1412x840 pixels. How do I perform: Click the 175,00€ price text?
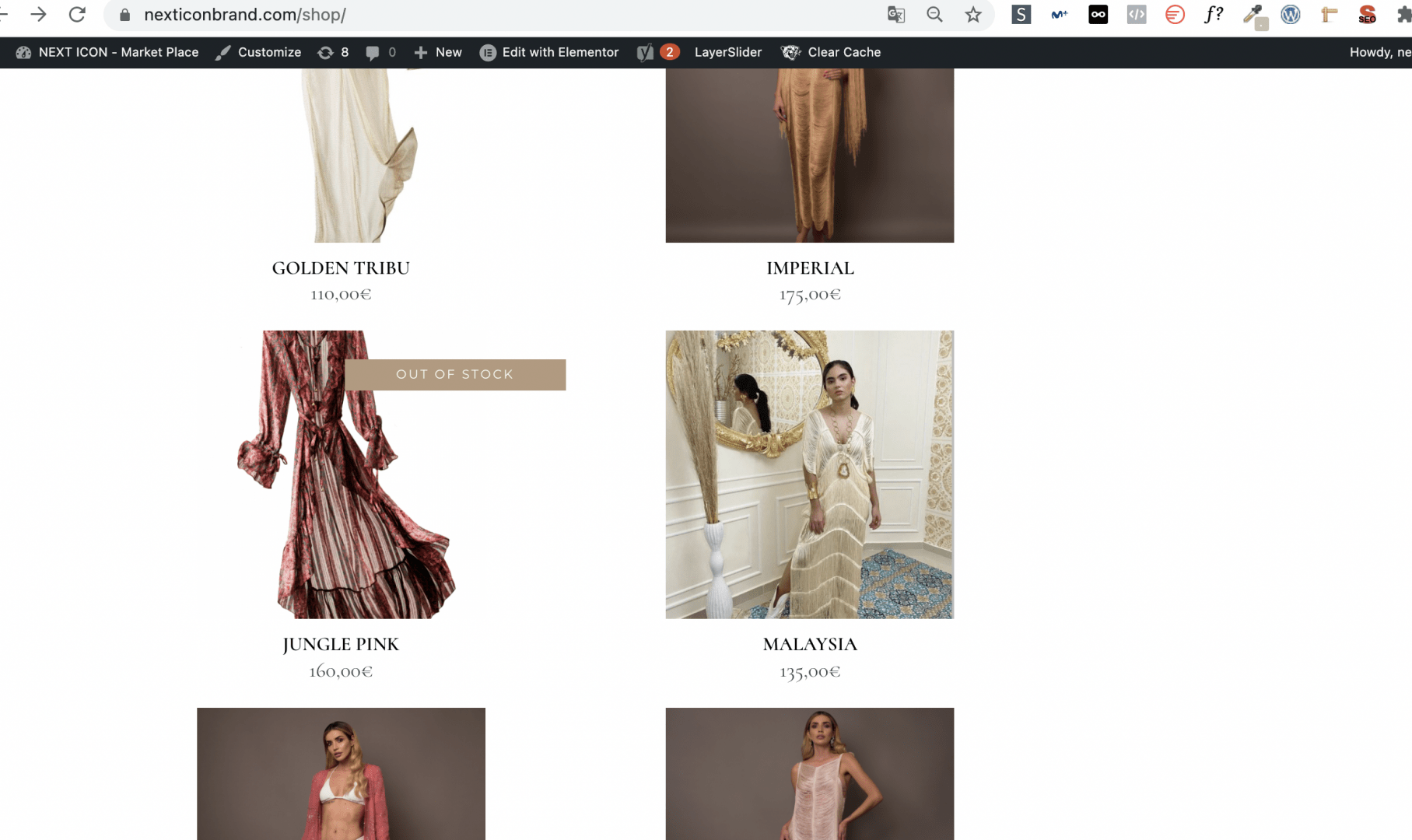pos(810,295)
